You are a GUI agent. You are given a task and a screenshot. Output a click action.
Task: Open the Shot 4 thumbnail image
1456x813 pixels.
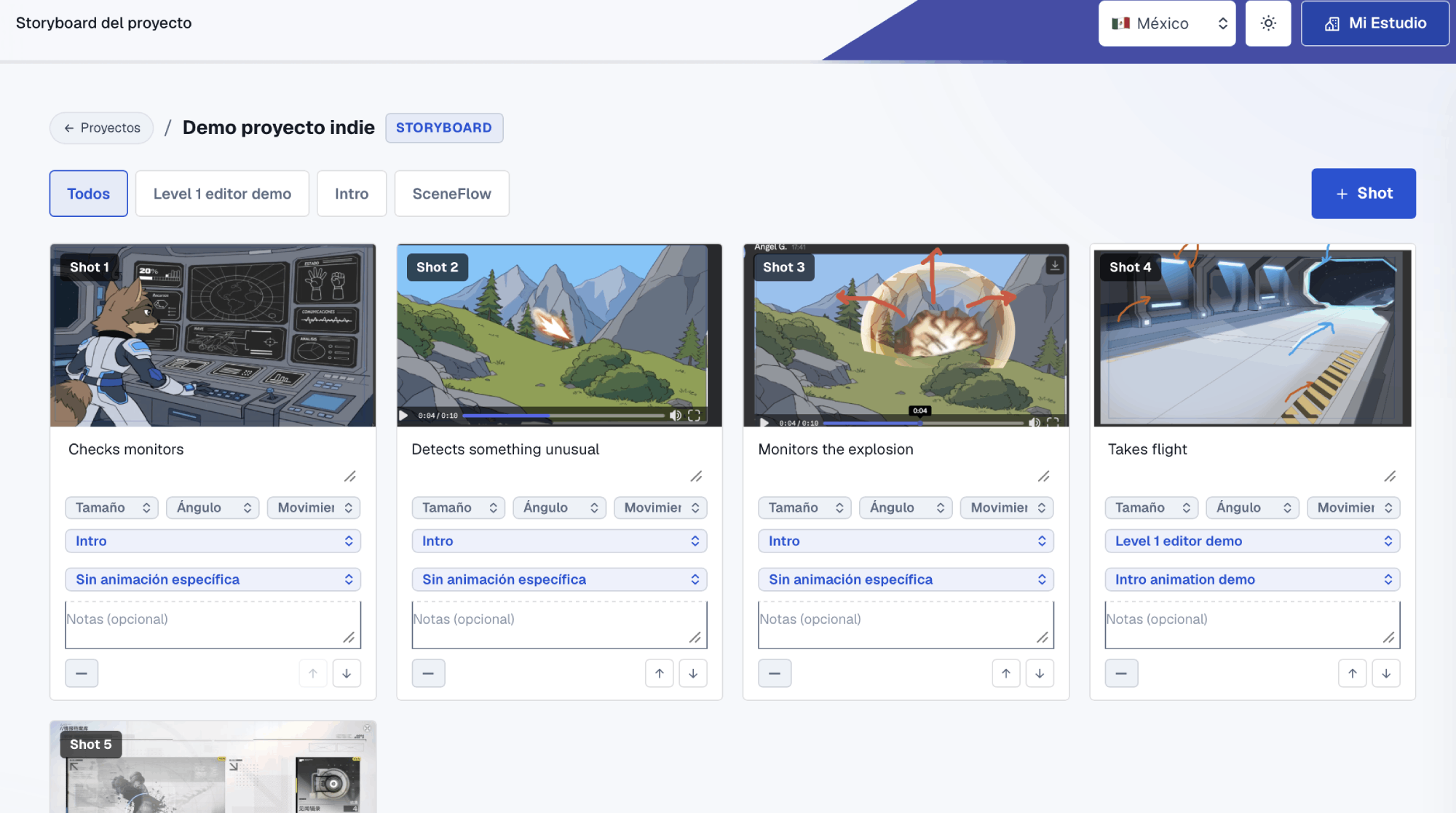(1252, 336)
